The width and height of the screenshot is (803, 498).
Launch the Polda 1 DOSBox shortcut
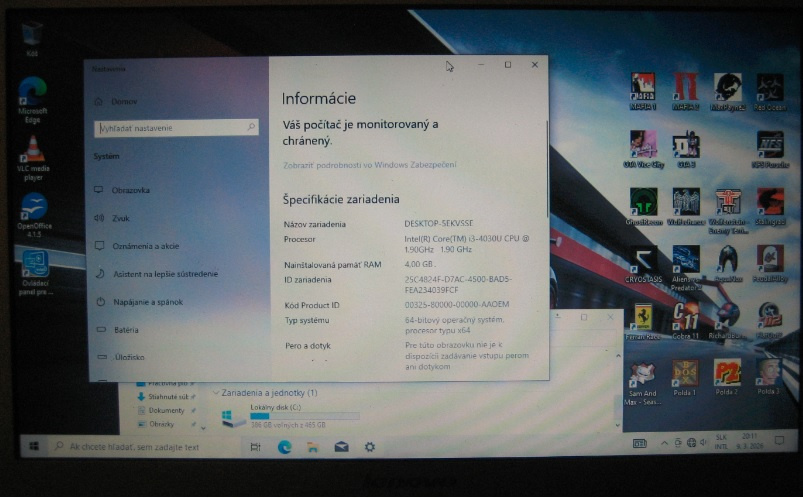point(685,378)
